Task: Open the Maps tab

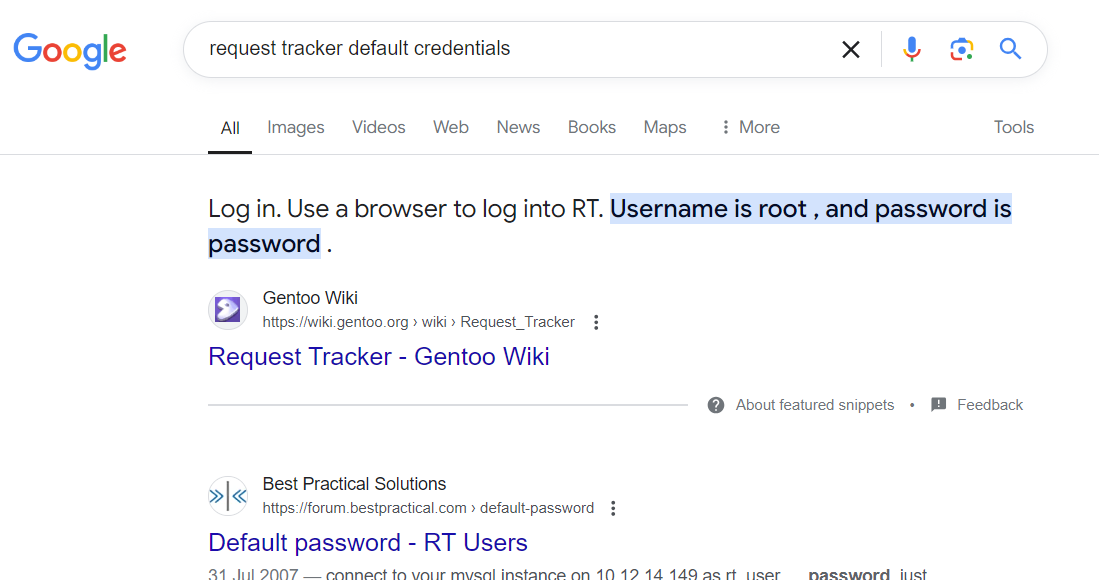Action: coord(665,127)
